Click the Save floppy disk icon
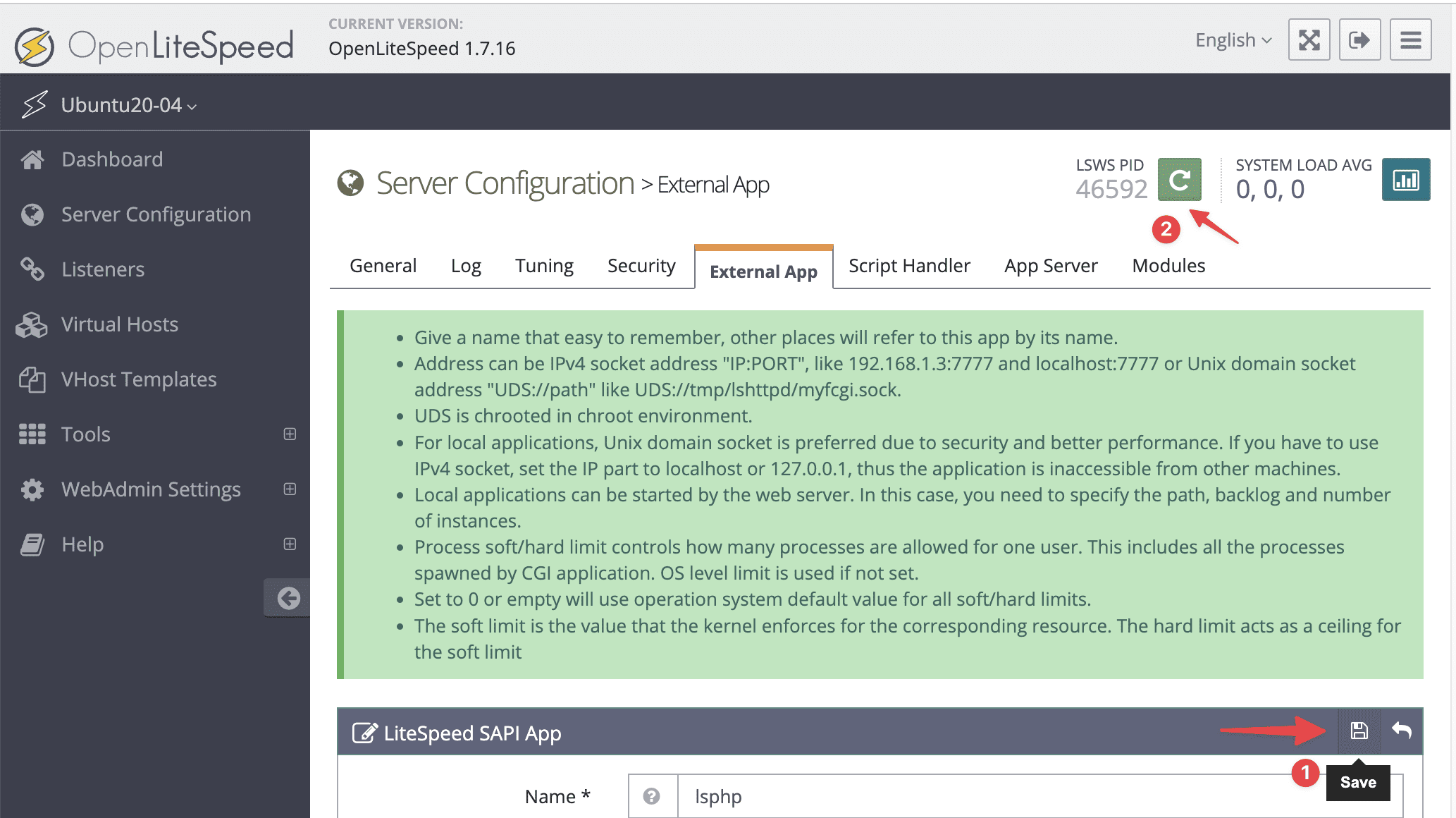 point(1359,731)
